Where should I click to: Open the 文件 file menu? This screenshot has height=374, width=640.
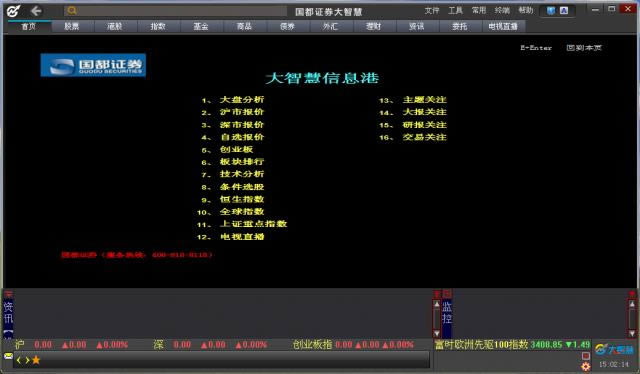click(x=432, y=10)
